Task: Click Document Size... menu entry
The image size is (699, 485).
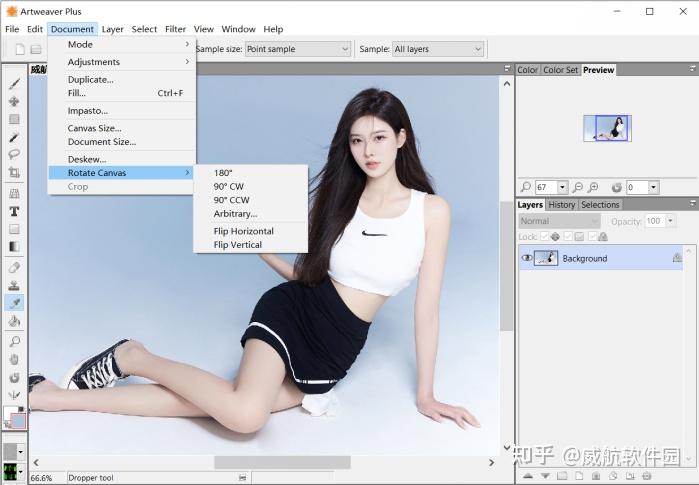Action: click(x=121, y=142)
